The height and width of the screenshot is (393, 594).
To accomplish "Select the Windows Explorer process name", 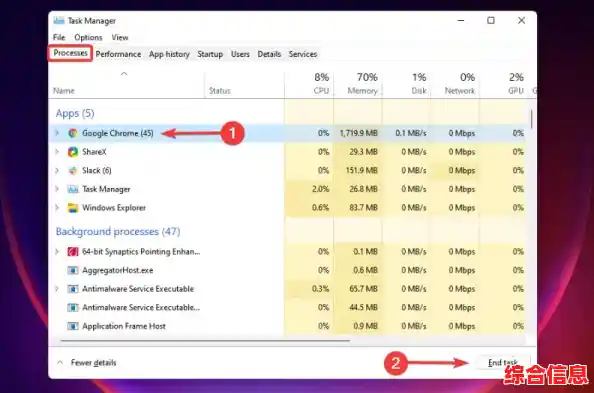I will tap(114, 208).
